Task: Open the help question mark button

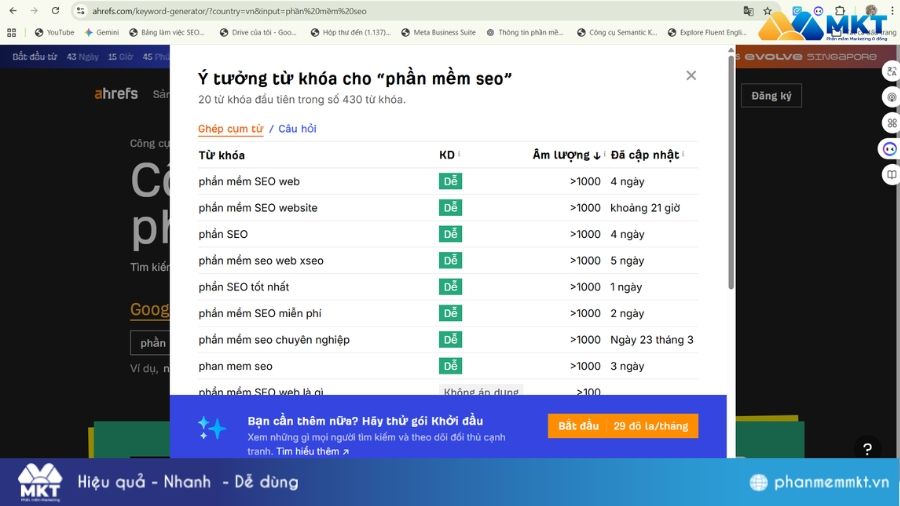Action: click(x=867, y=449)
